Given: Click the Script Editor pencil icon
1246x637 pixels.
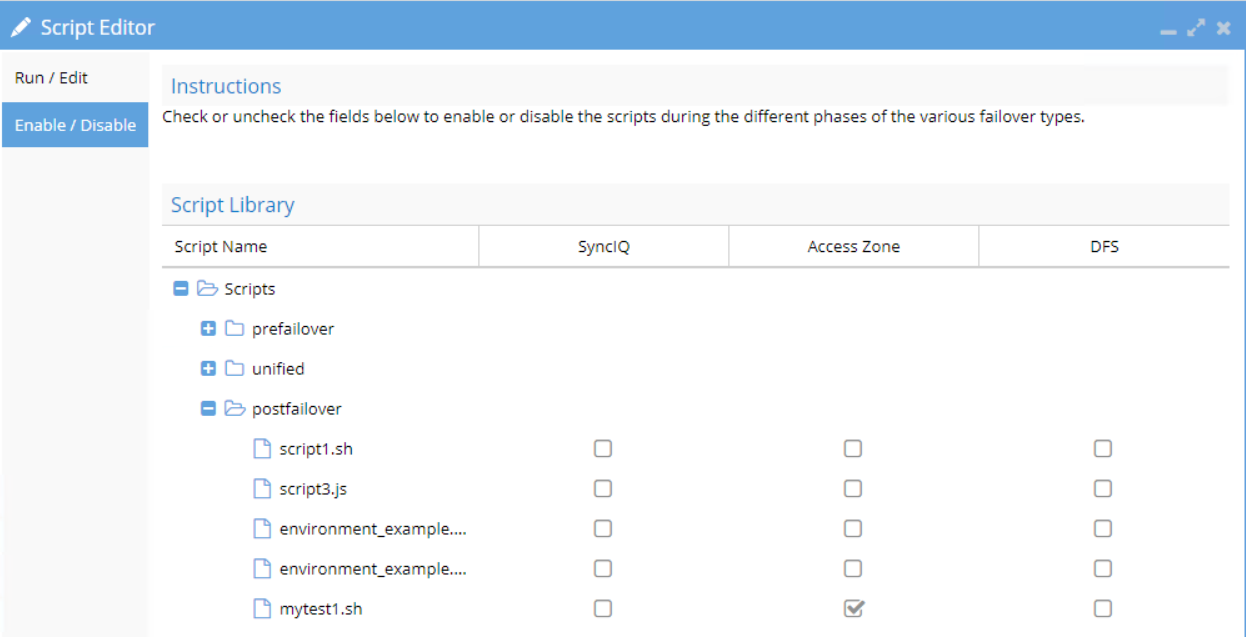Looking at the screenshot, I should pos(21,27).
